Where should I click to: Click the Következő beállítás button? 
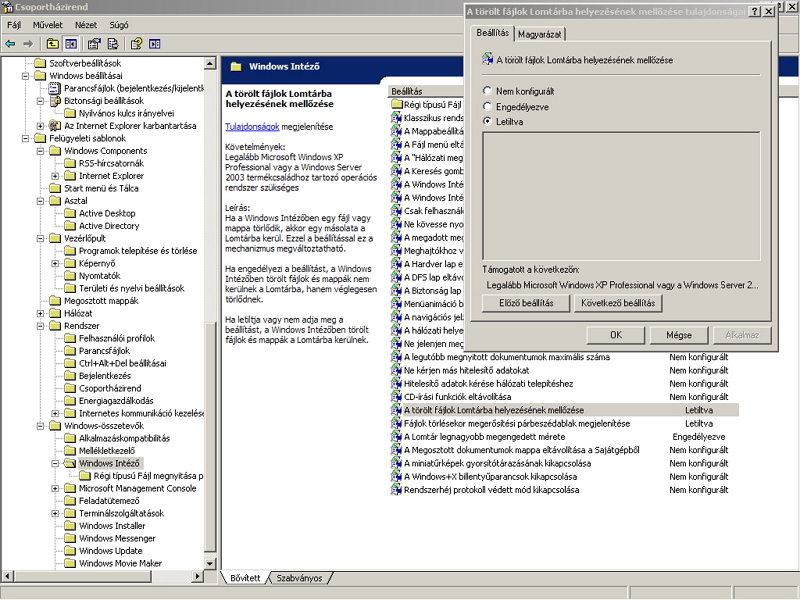(x=618, y=303)
